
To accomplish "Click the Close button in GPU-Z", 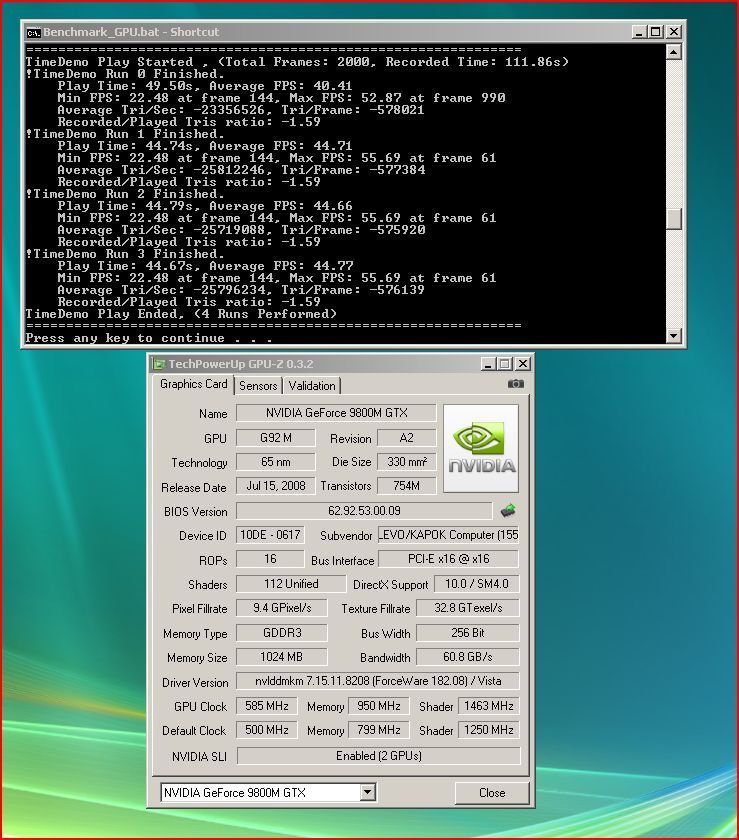I will point(492,792).
